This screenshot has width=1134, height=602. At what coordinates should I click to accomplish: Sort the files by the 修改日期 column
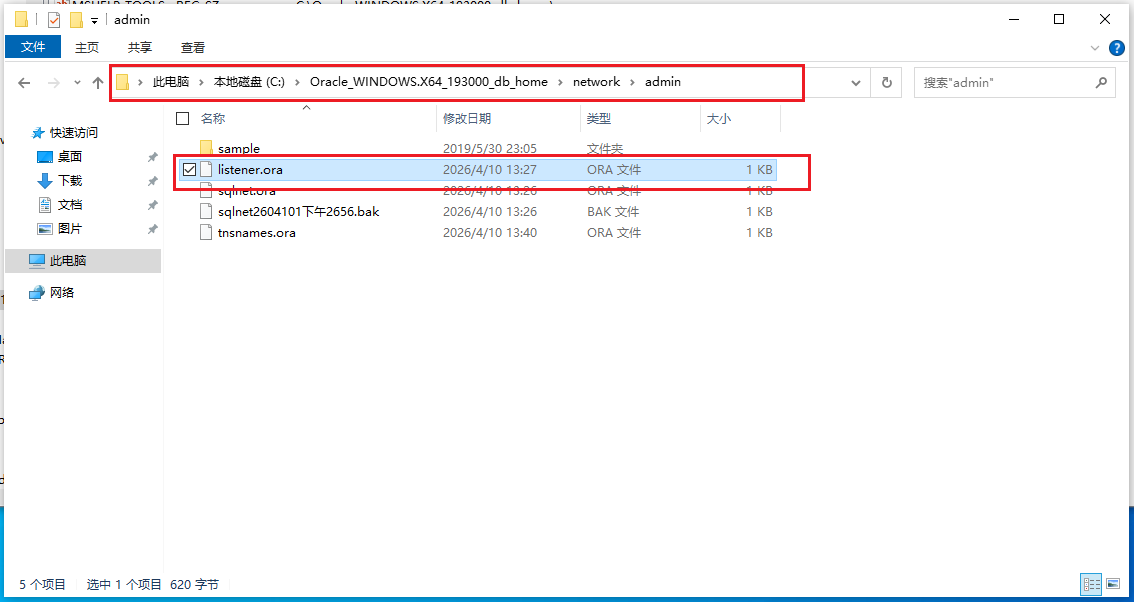pos(467,118)
